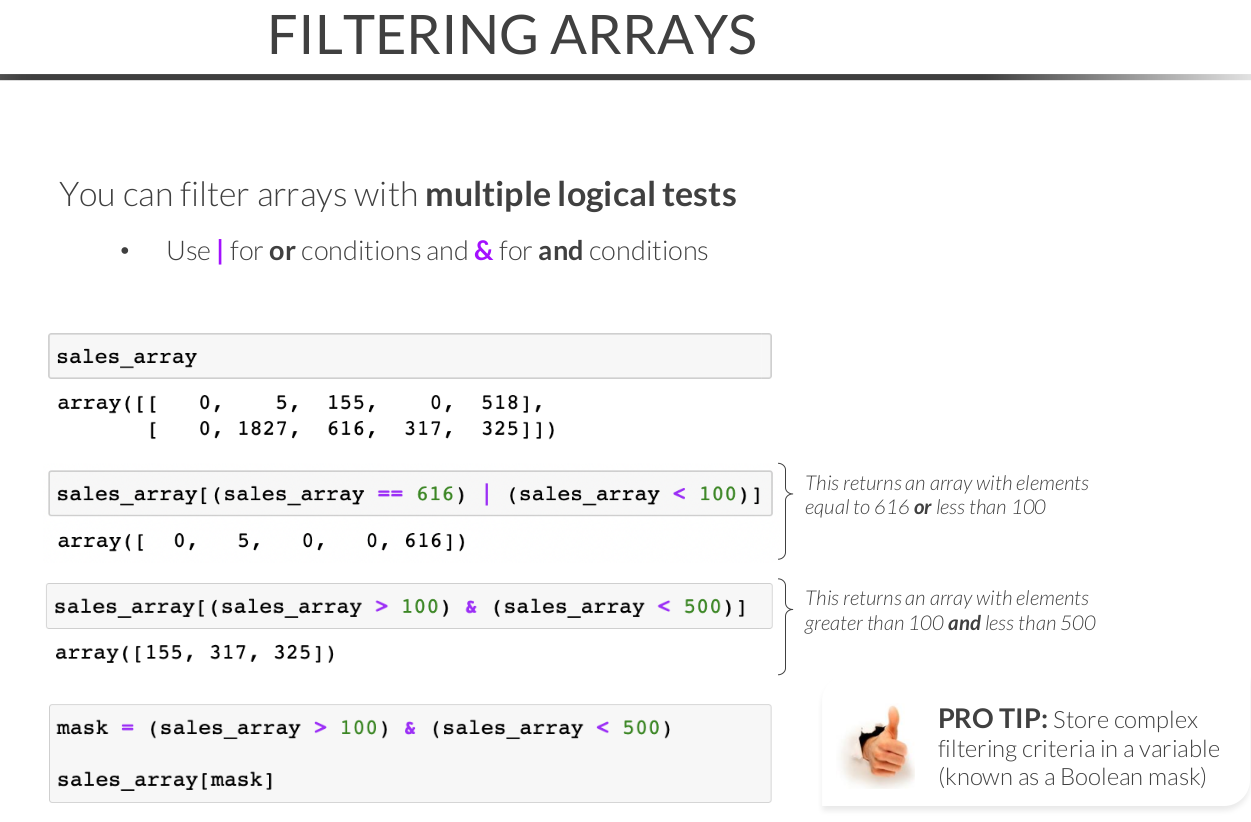Click the output array ending in 616
Viewport: 1251px width, 822px height.
(x=262, y=541)
